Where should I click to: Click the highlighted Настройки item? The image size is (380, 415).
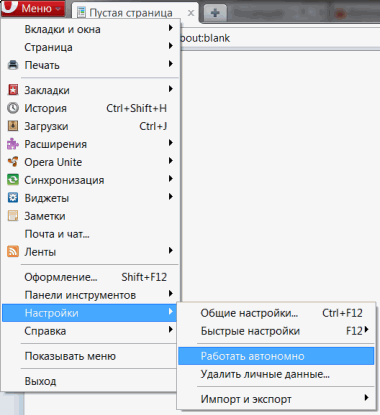[89, 313]
